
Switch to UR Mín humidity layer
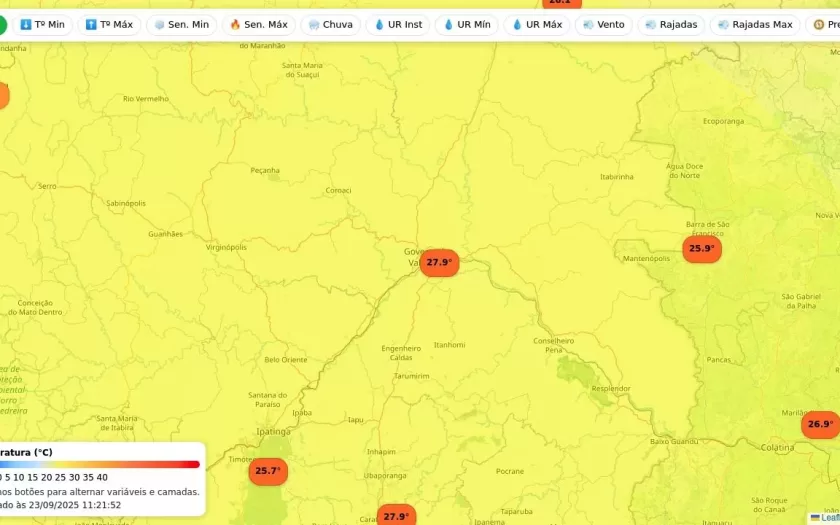tap(467, 25)
